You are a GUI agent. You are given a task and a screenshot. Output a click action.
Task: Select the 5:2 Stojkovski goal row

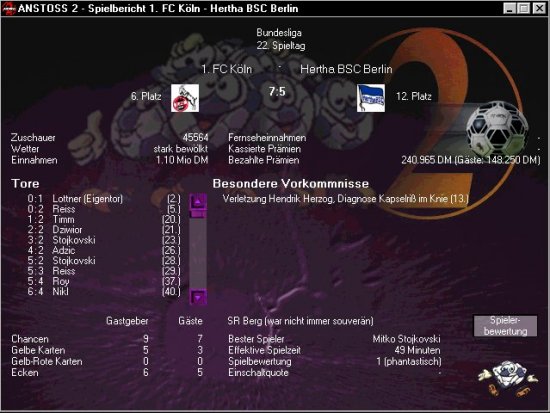click(104, 261)
